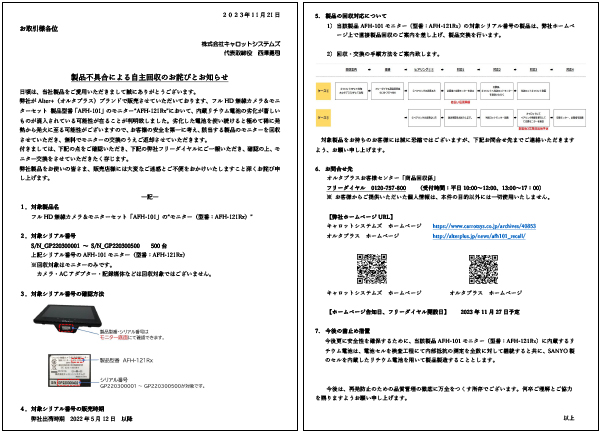The height and width of the screenshot is (436, 600).
Task: Click the black monitor product photo
Action: point(67,317)
